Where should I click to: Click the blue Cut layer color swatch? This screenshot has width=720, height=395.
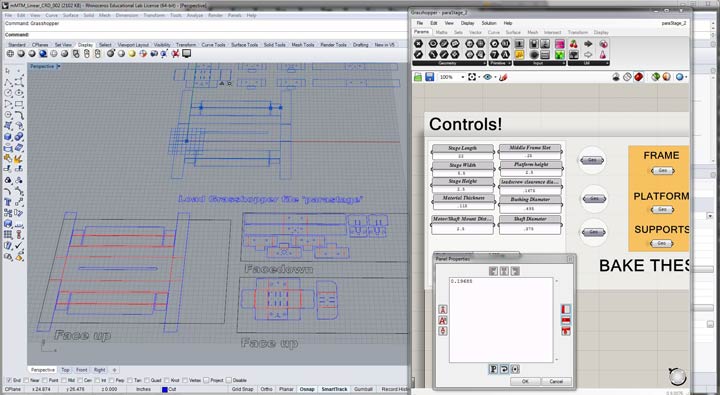[164, 389]
